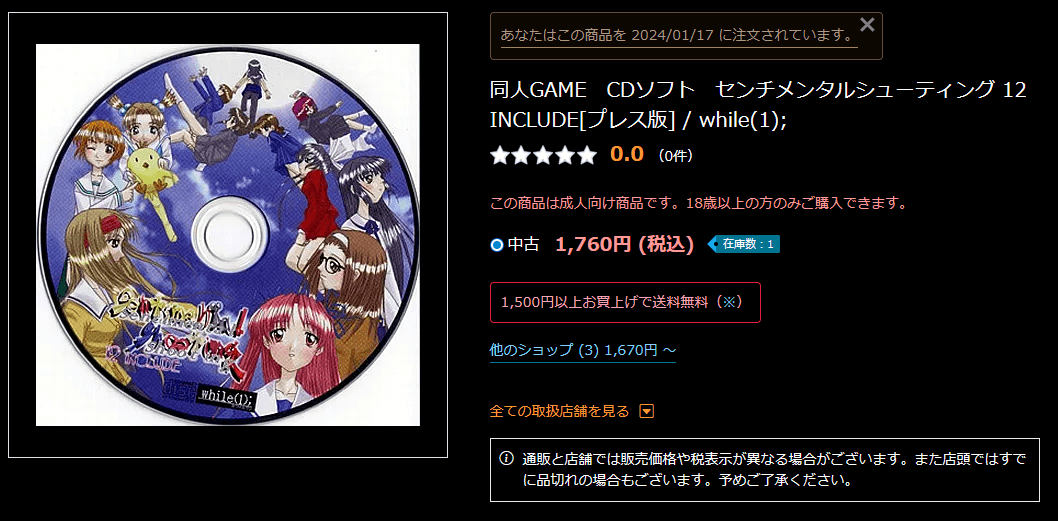Screen dimensions: 1058x521
Task: Open the CD disc product image
Action: point(228,235)
